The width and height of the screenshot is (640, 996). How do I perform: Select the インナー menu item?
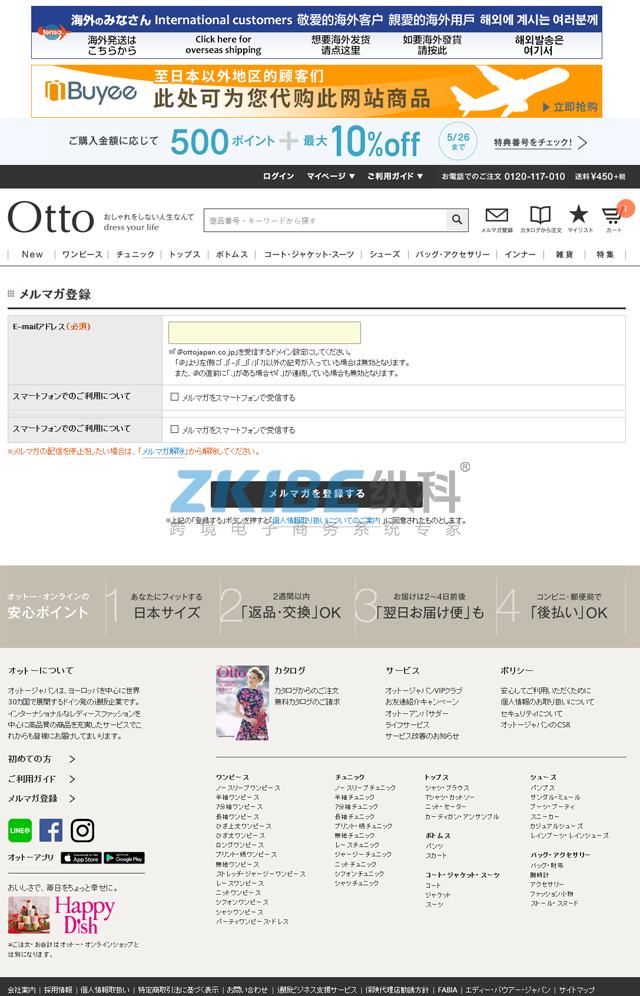(521, 254)
